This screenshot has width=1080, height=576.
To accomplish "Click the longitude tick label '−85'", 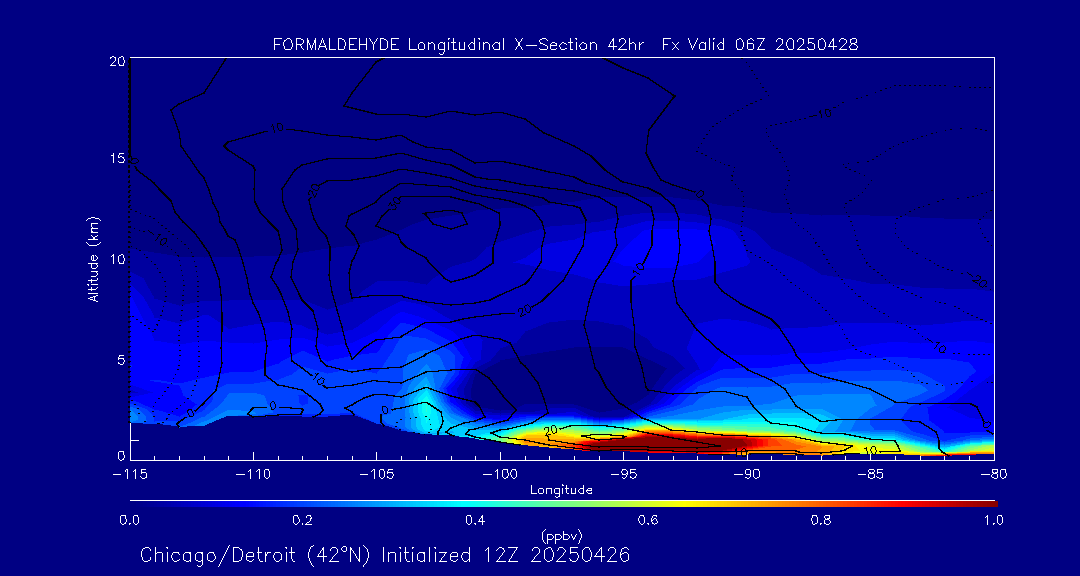I will 871,475.
